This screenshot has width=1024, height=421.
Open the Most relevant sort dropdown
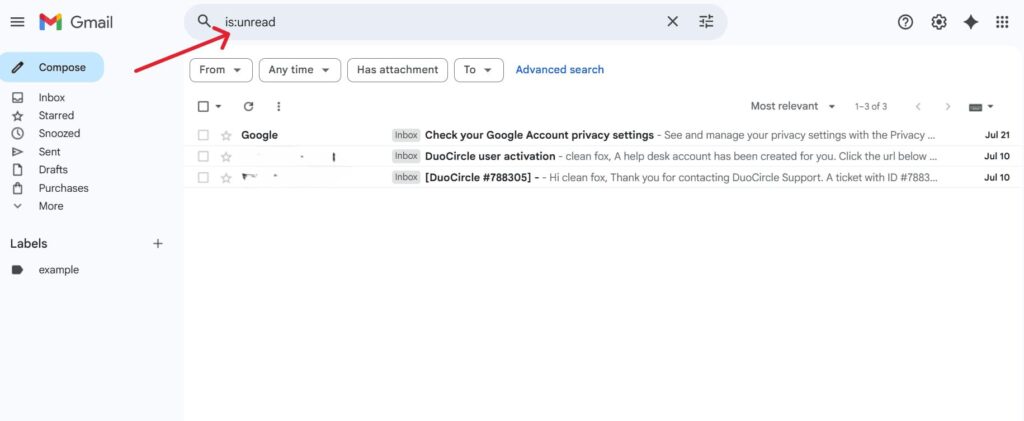pyautogui.click(x=793, y=106)
